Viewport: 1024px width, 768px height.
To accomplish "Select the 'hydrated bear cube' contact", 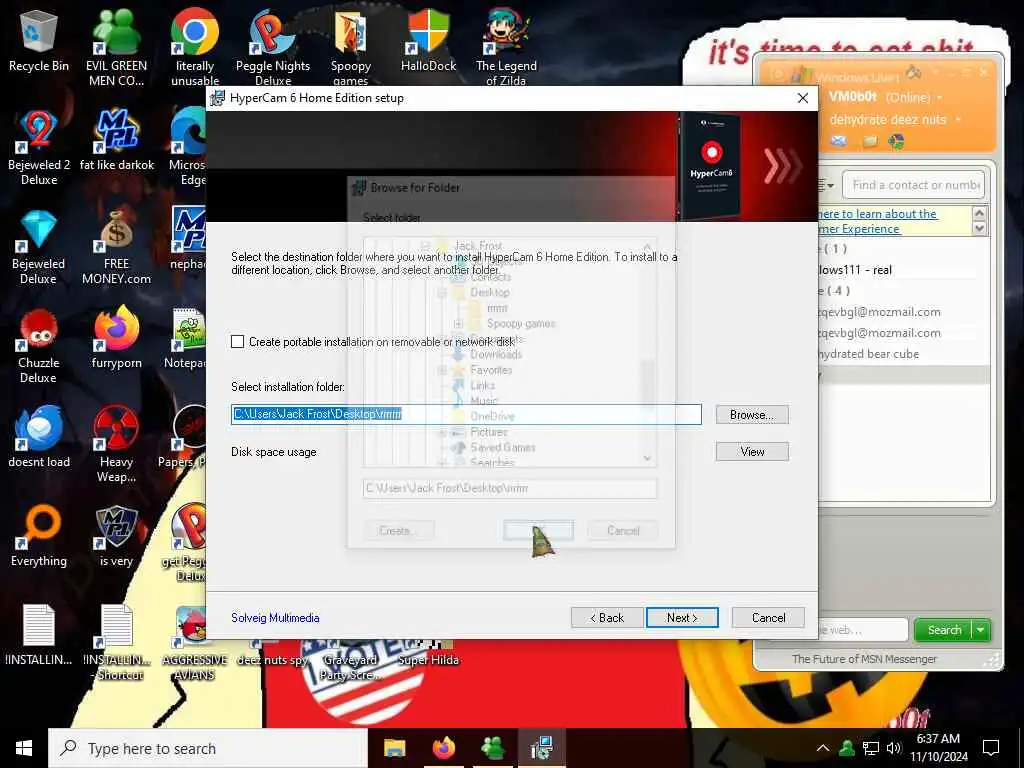I will click(903, 354).
